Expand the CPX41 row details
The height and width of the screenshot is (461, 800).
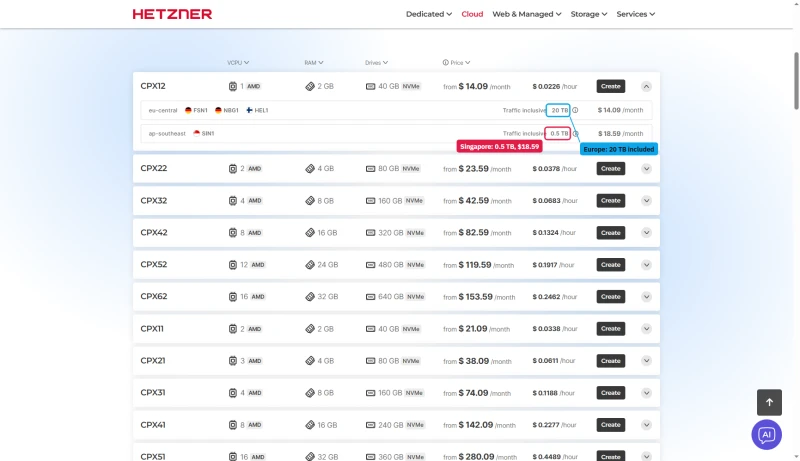[646, 425]
